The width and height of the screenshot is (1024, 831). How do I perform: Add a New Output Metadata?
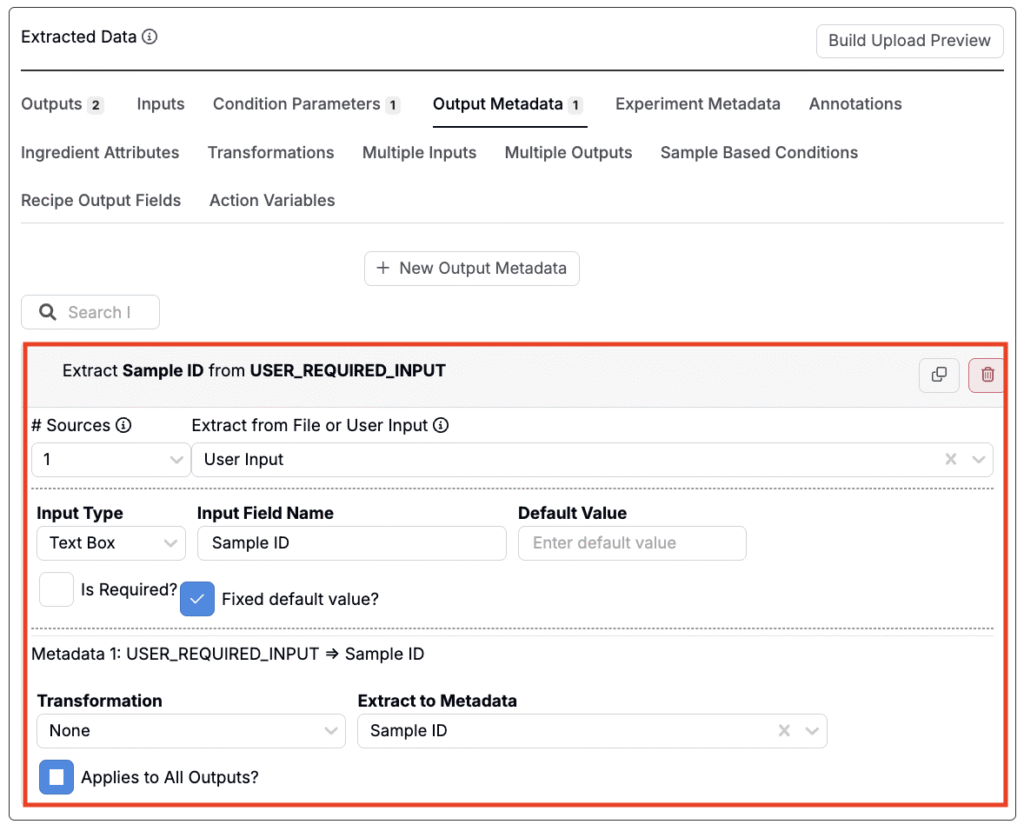pyautogui.click(x=471, y=268)
